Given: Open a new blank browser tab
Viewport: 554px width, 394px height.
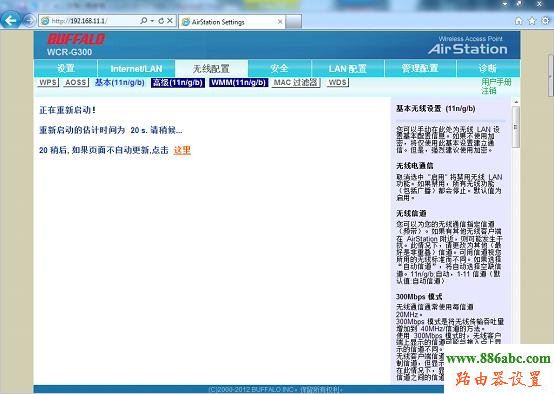Looking at the screenshot, I should pyautogui.click(x=294, y=22).
